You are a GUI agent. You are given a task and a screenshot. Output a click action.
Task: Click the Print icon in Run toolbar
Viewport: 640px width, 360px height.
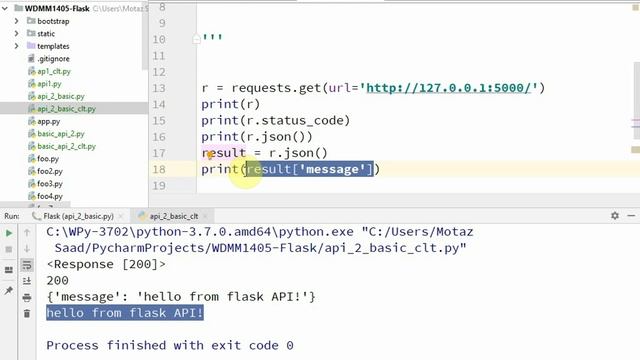point(27,298)
